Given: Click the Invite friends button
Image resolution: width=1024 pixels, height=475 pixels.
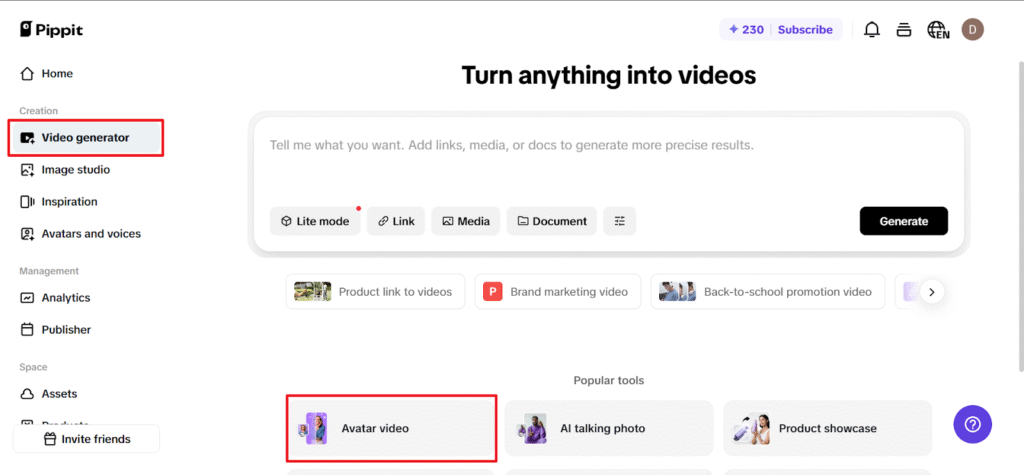Looking at the screenshot, I should tap(86, 439).
